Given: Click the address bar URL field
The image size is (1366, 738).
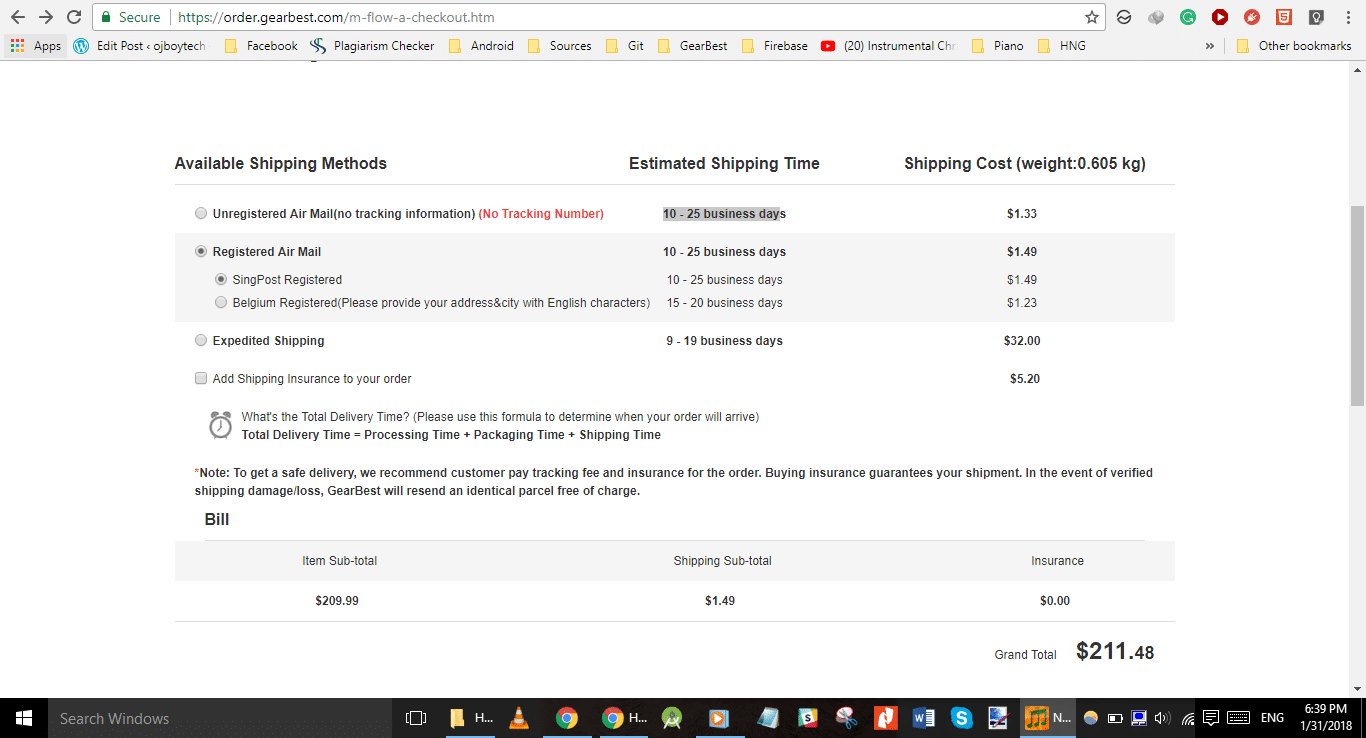Looking at the screenshot, I should [x=600, y=17].
